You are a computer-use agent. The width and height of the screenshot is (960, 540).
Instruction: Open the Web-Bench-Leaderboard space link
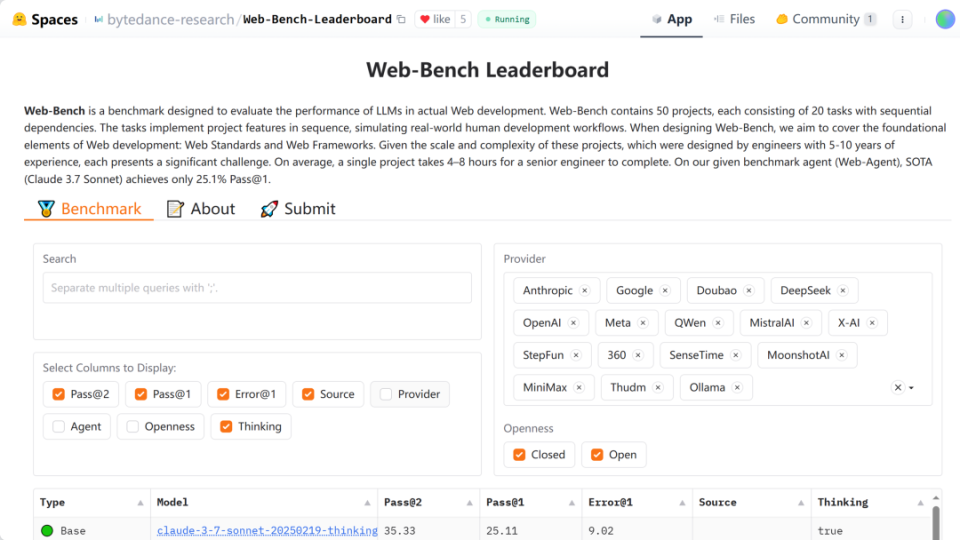(x=317, y=20)
